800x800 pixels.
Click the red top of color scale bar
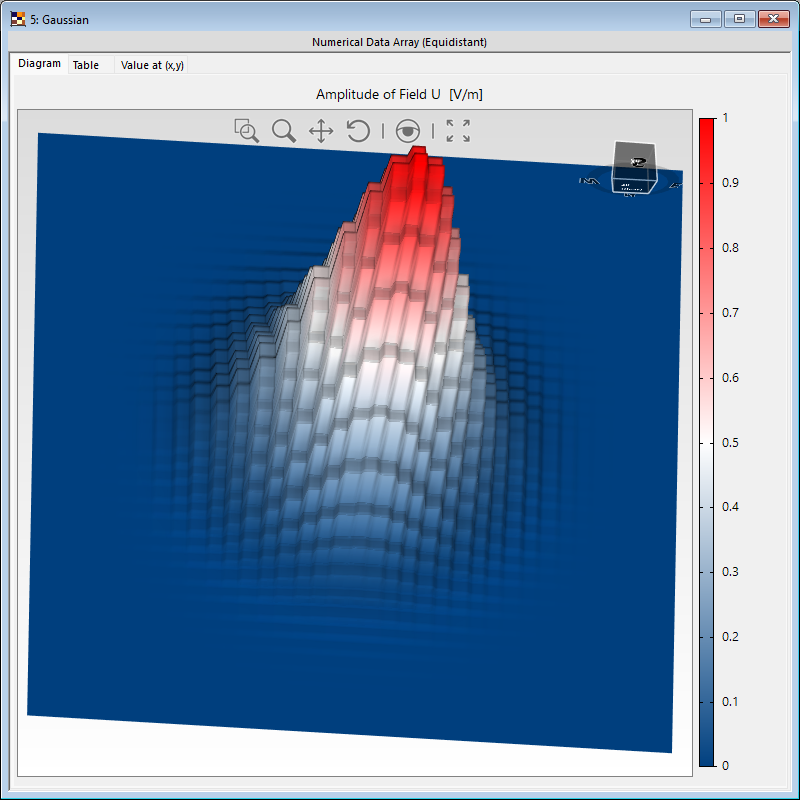(x=707, y=125)
